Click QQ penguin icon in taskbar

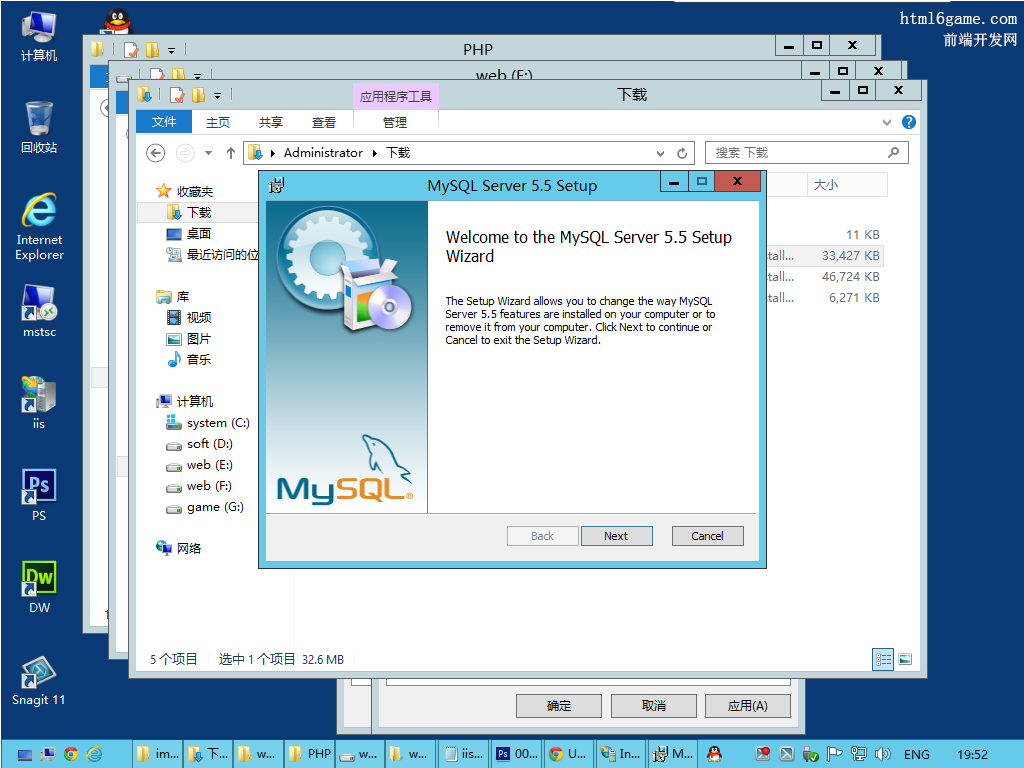(x=715, y=754)
